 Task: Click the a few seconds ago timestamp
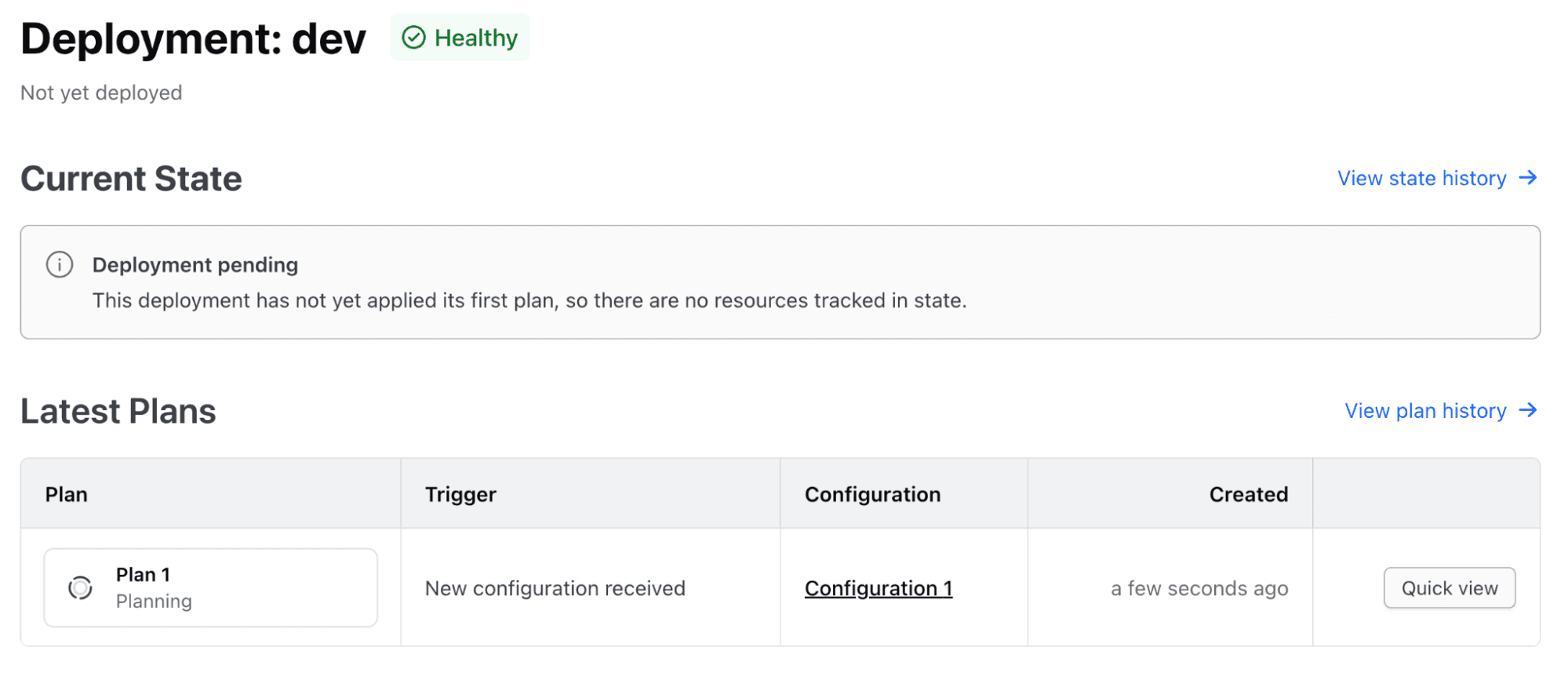[1199, 588]
